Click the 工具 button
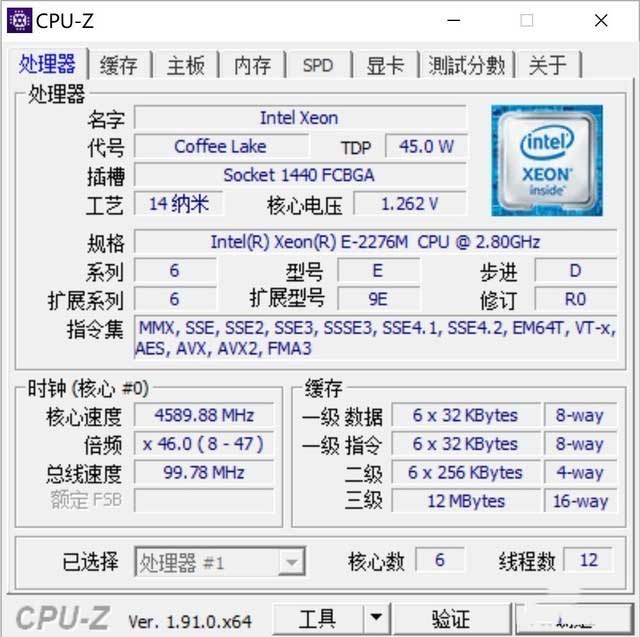 click(x=318, y=619)
